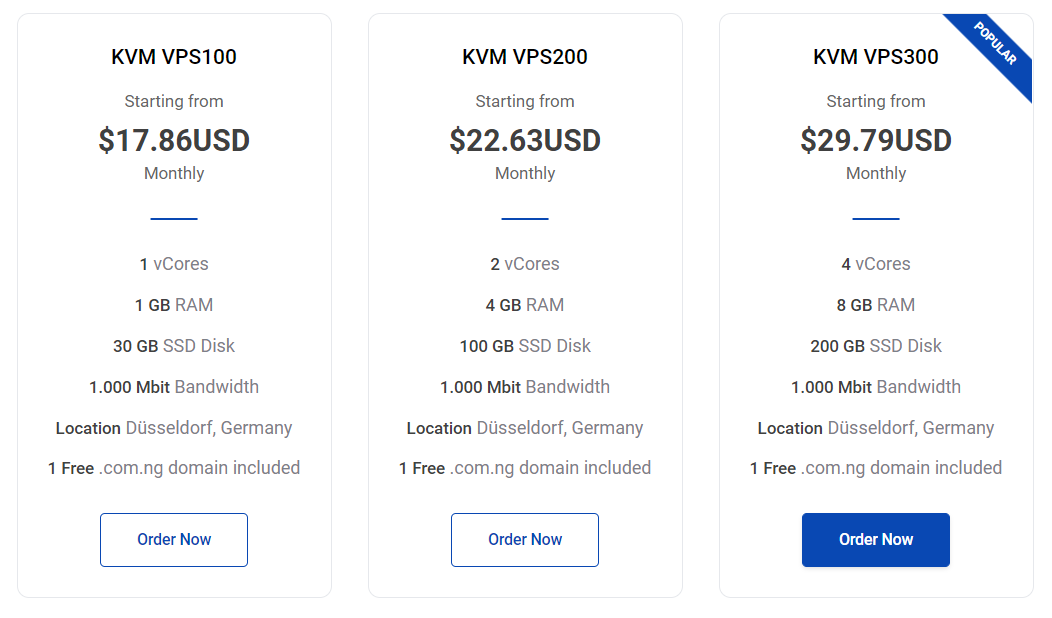Click the 8 GB RAM specification
1052x618 pixels.
click(876, 305)
